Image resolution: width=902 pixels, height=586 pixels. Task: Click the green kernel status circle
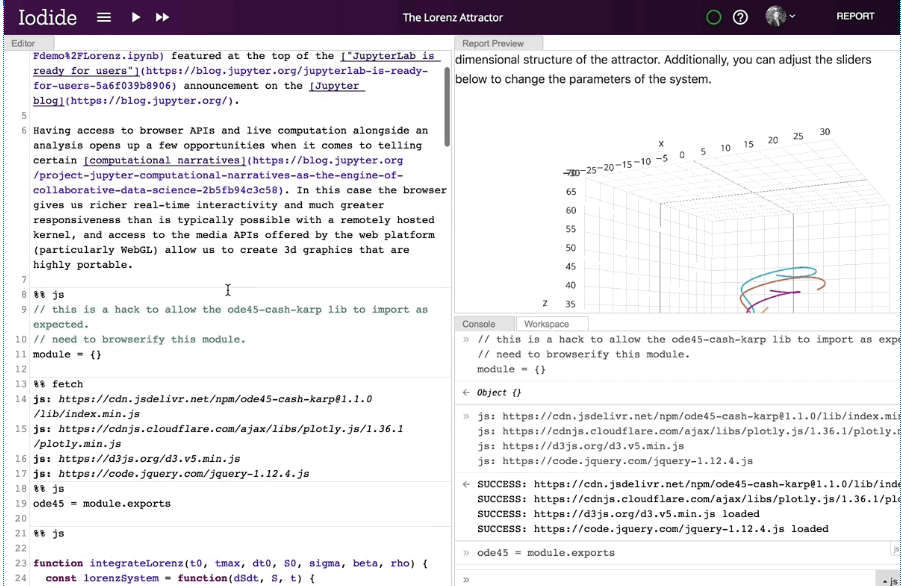tap(713, 17)
